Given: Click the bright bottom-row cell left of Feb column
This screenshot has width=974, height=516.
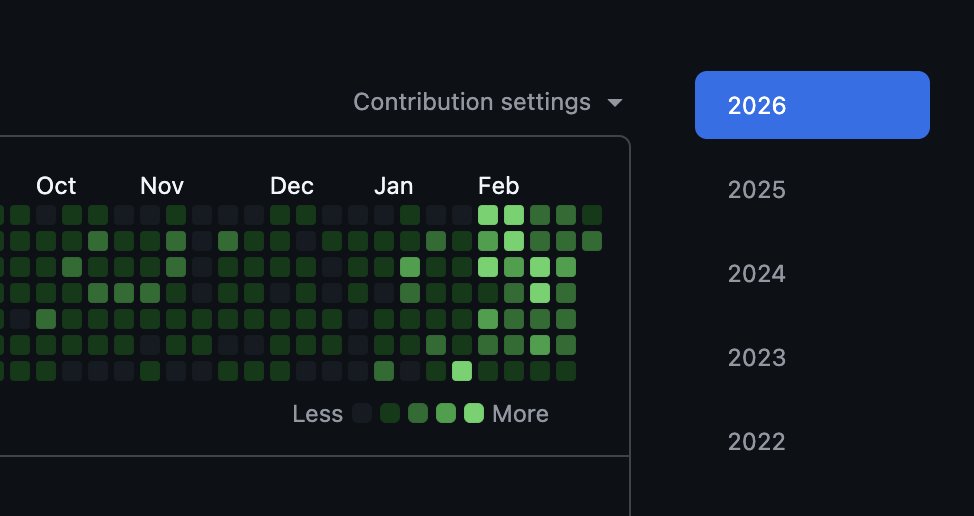Looking at the screenshot, I should tap(462, 371).
